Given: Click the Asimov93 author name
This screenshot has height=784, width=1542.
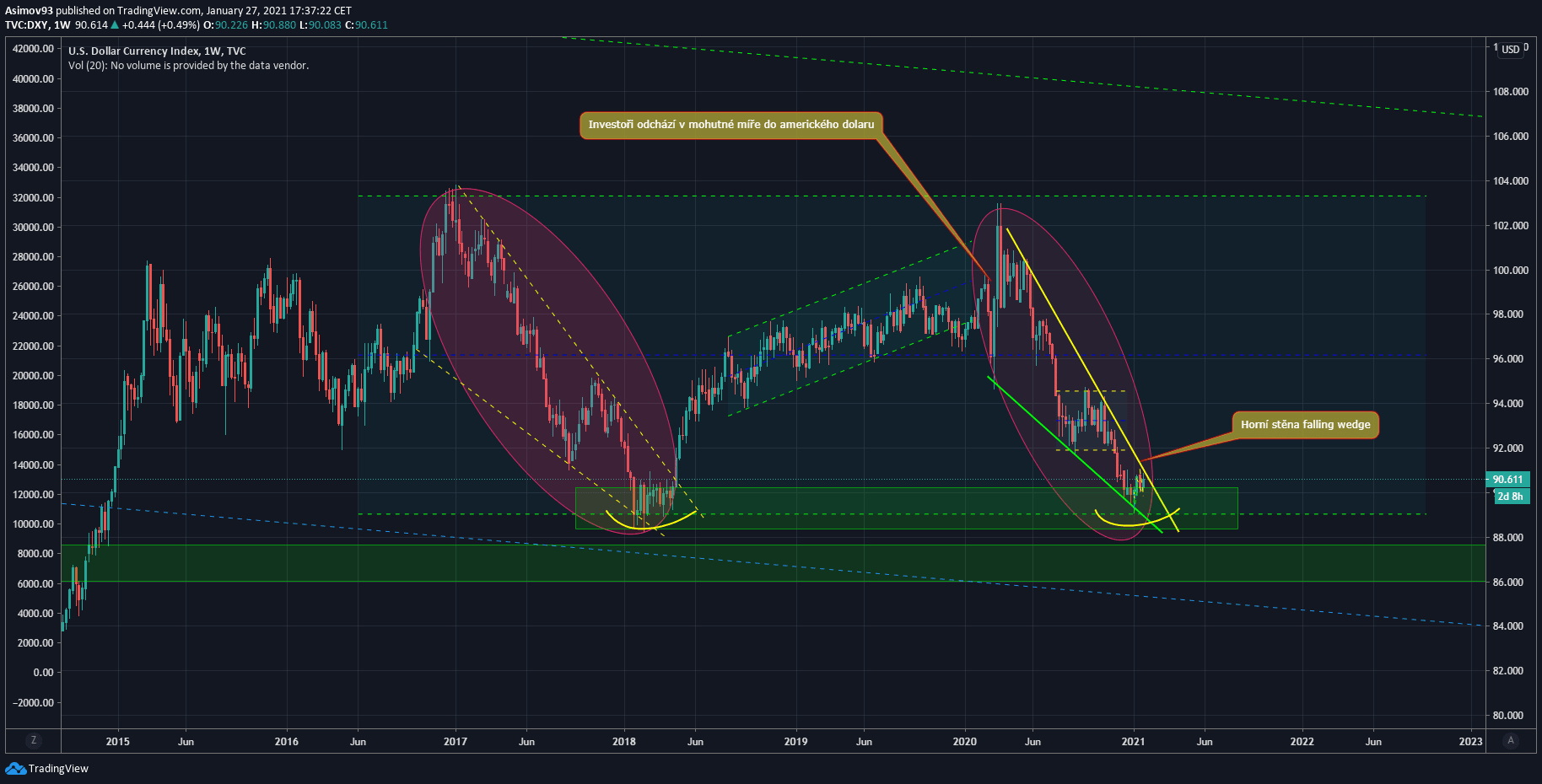Looking at the screenshot, I should [x=29, y=11].
